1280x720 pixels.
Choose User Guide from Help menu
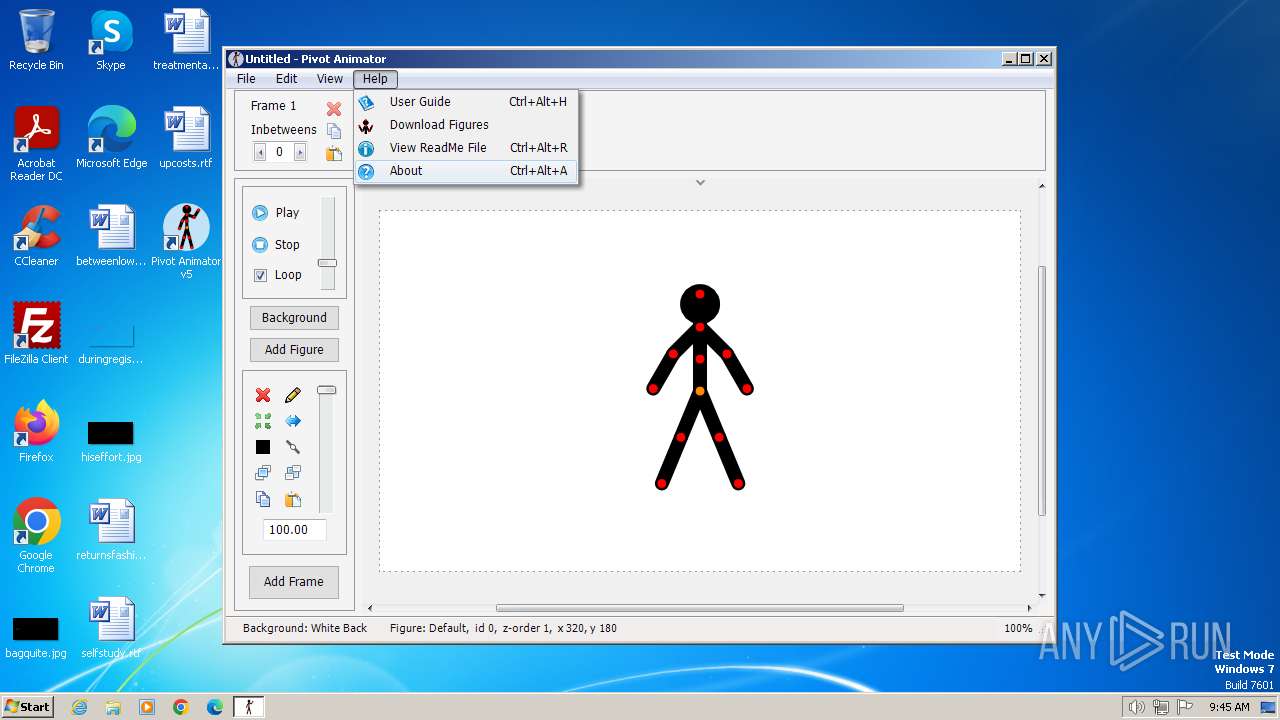click(465, 102)
